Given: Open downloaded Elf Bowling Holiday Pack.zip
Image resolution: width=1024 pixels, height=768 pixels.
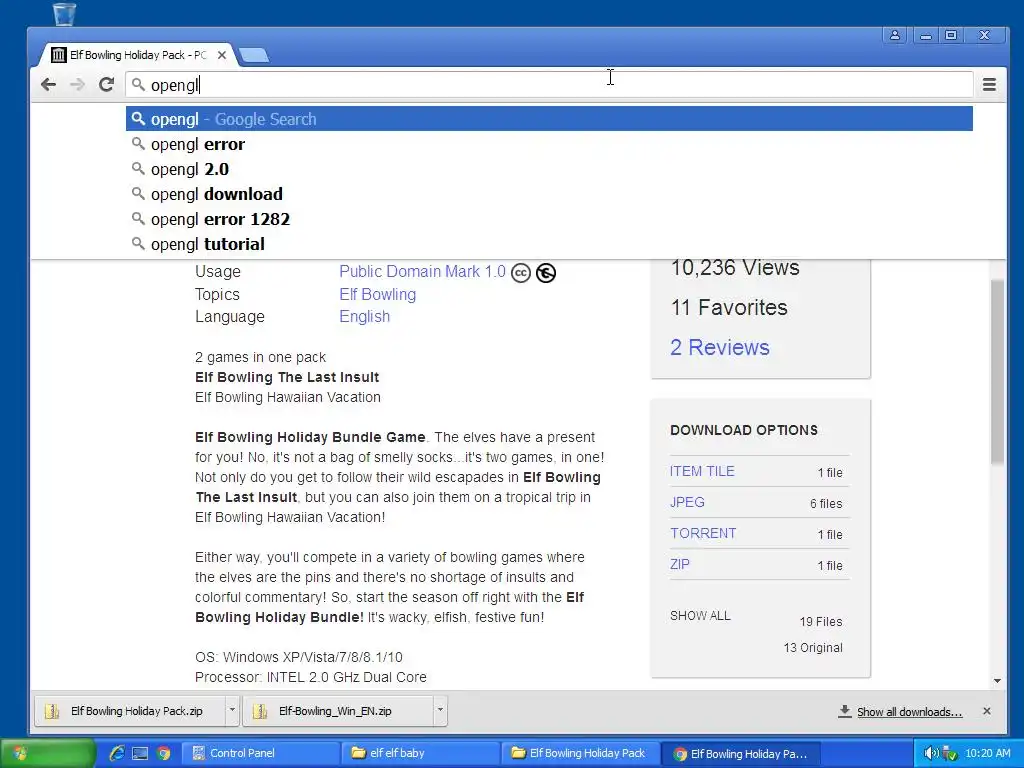Looking at the screenshot, I should 129,711.
